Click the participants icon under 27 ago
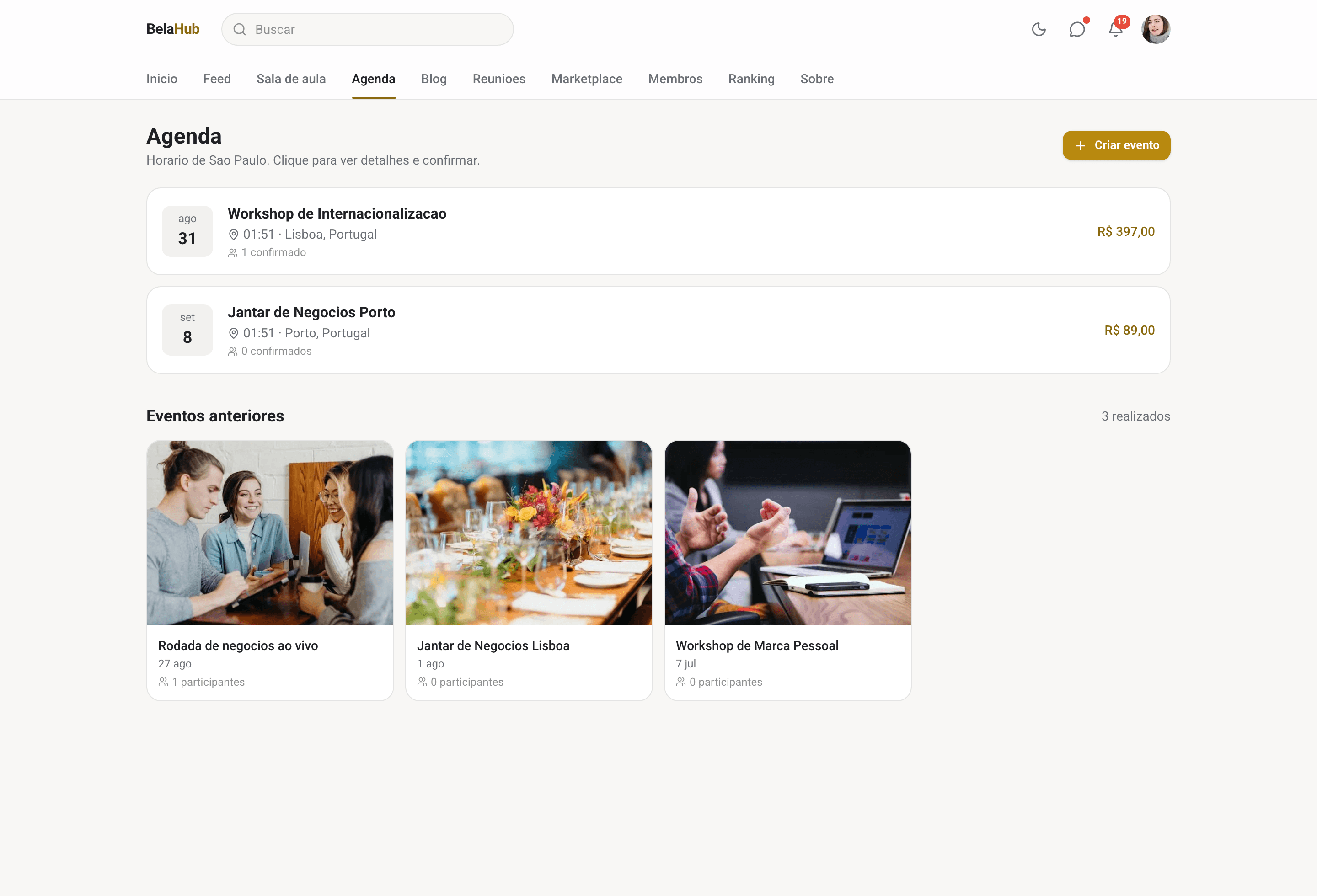Image resolution: width=1317 pixels, height=896 pixels. pos(163,682)
